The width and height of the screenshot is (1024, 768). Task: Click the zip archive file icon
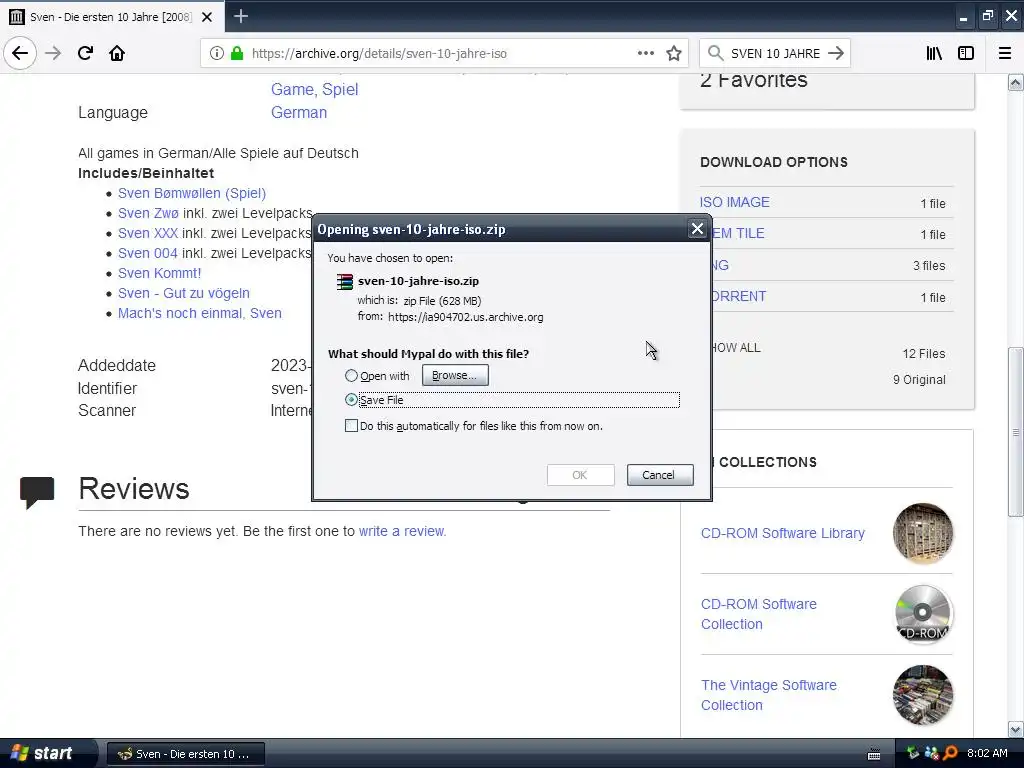[344, 281]
